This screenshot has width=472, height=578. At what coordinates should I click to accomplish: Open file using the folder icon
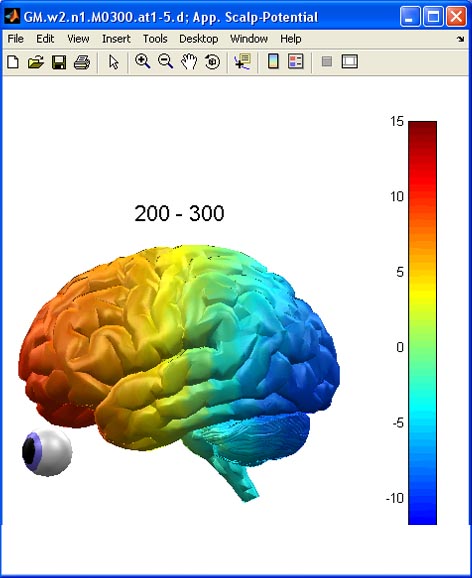pos(36,62)
